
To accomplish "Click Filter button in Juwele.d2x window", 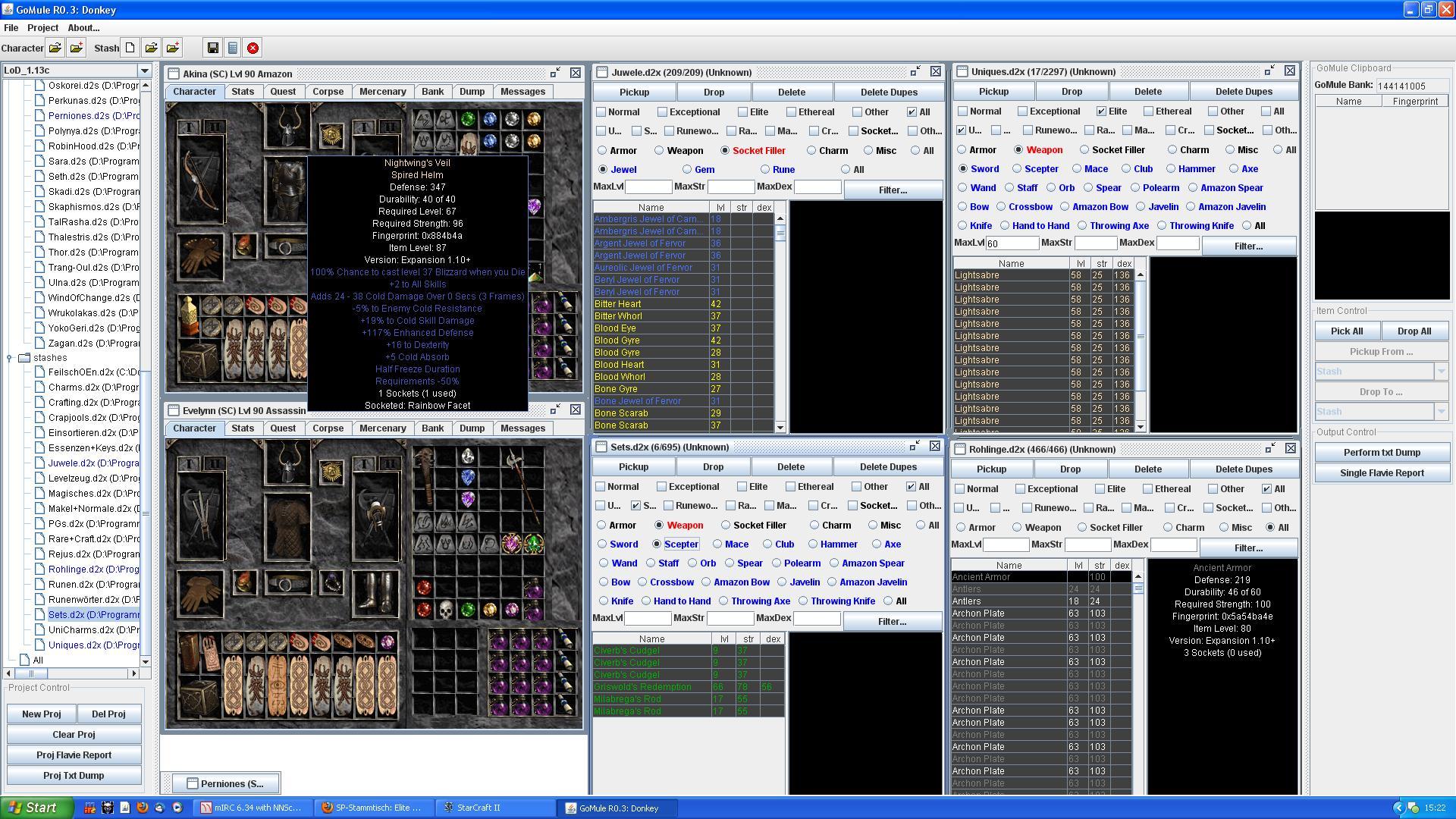I will tap(893, 190).
